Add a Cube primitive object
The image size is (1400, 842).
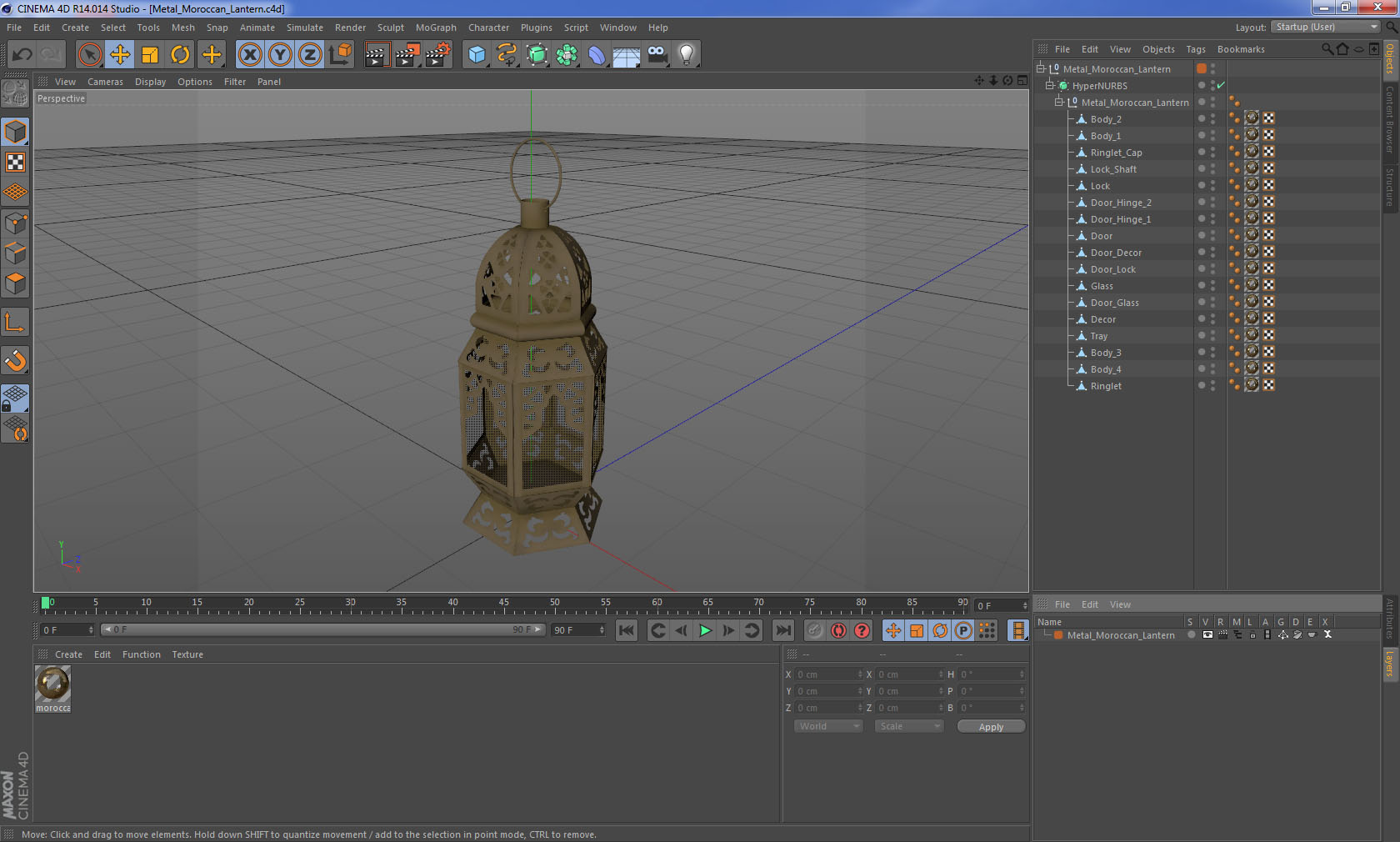click(477, 55)
